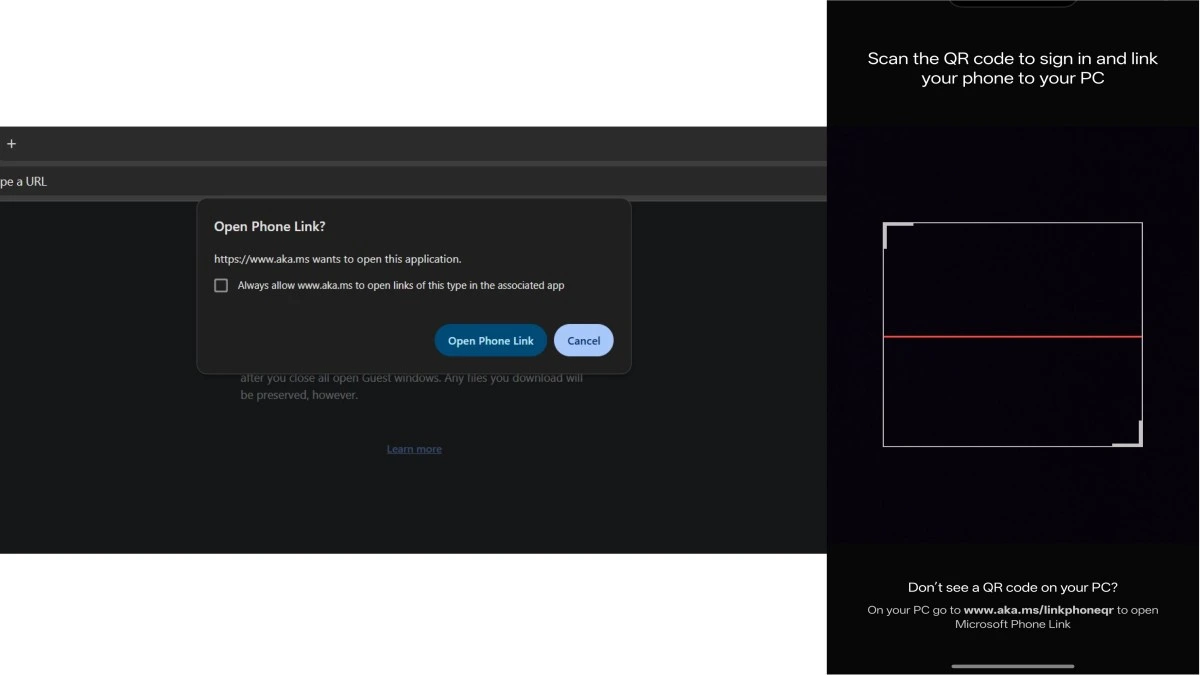1200x675 pixels.
Task: Follow the Learn more link
Action: coord(414,450)
